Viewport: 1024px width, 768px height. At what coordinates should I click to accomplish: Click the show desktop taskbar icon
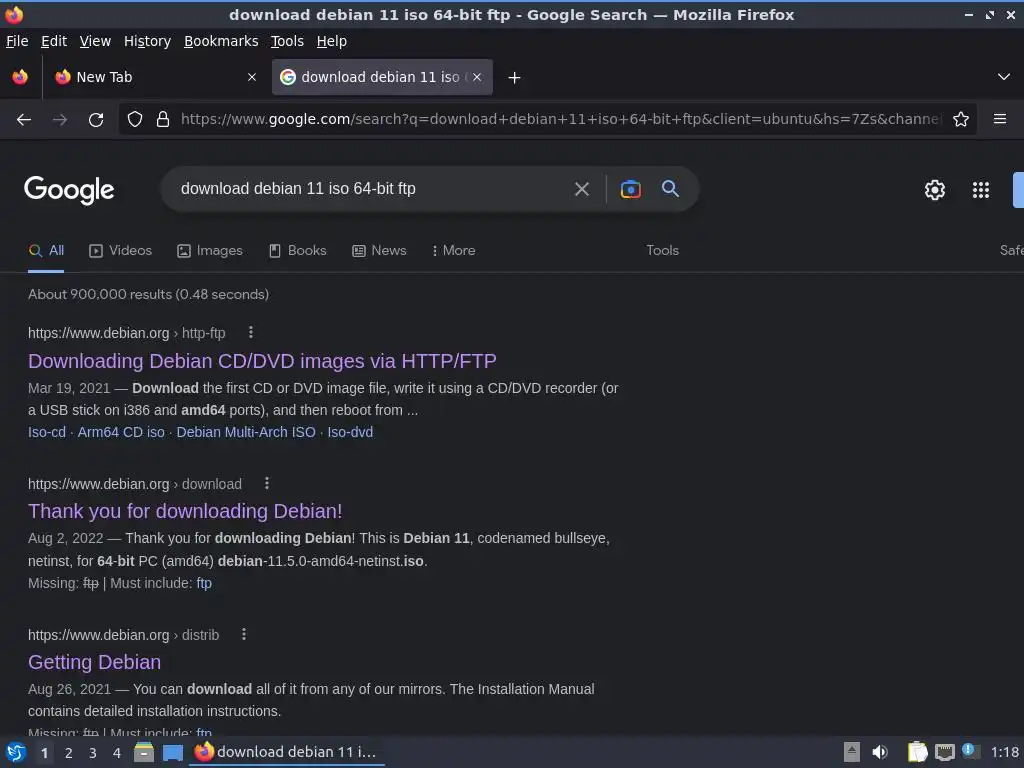(172, 752)
